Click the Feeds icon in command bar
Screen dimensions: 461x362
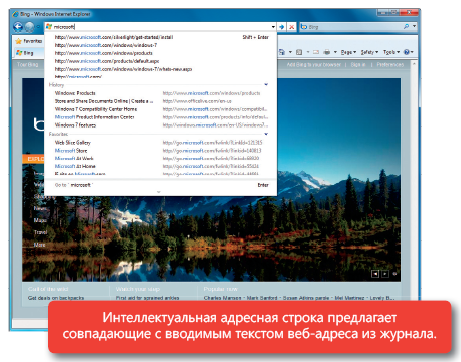point(299,52)
